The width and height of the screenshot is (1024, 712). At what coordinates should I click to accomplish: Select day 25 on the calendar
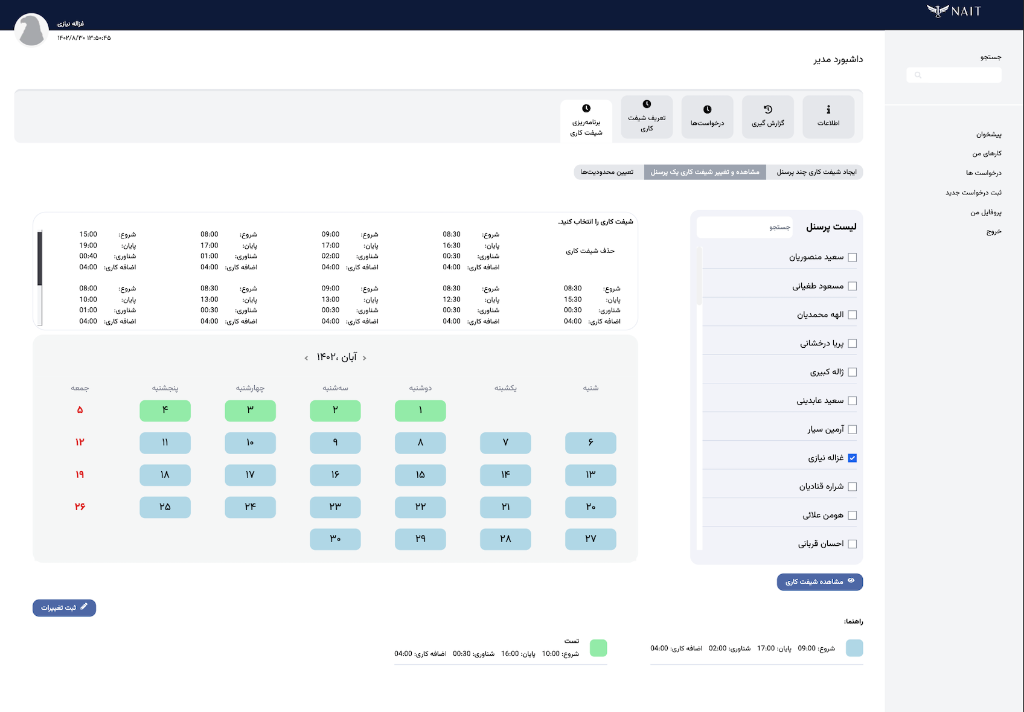(165, 507)
